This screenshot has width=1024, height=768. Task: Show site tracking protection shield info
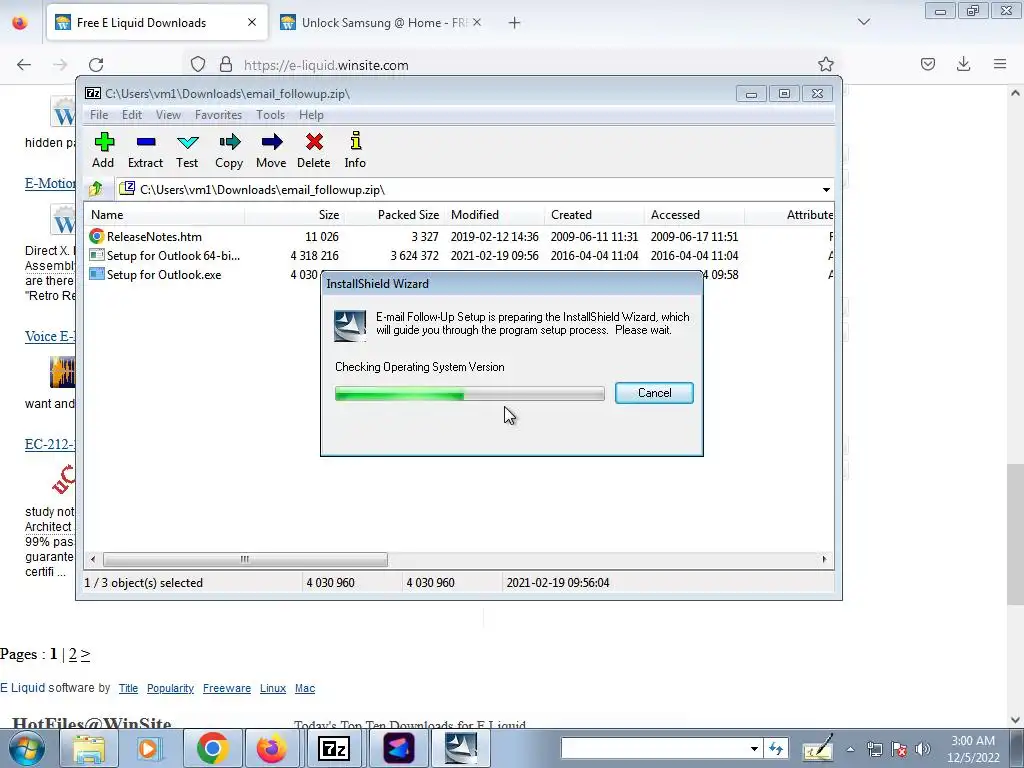pos(198,65)
